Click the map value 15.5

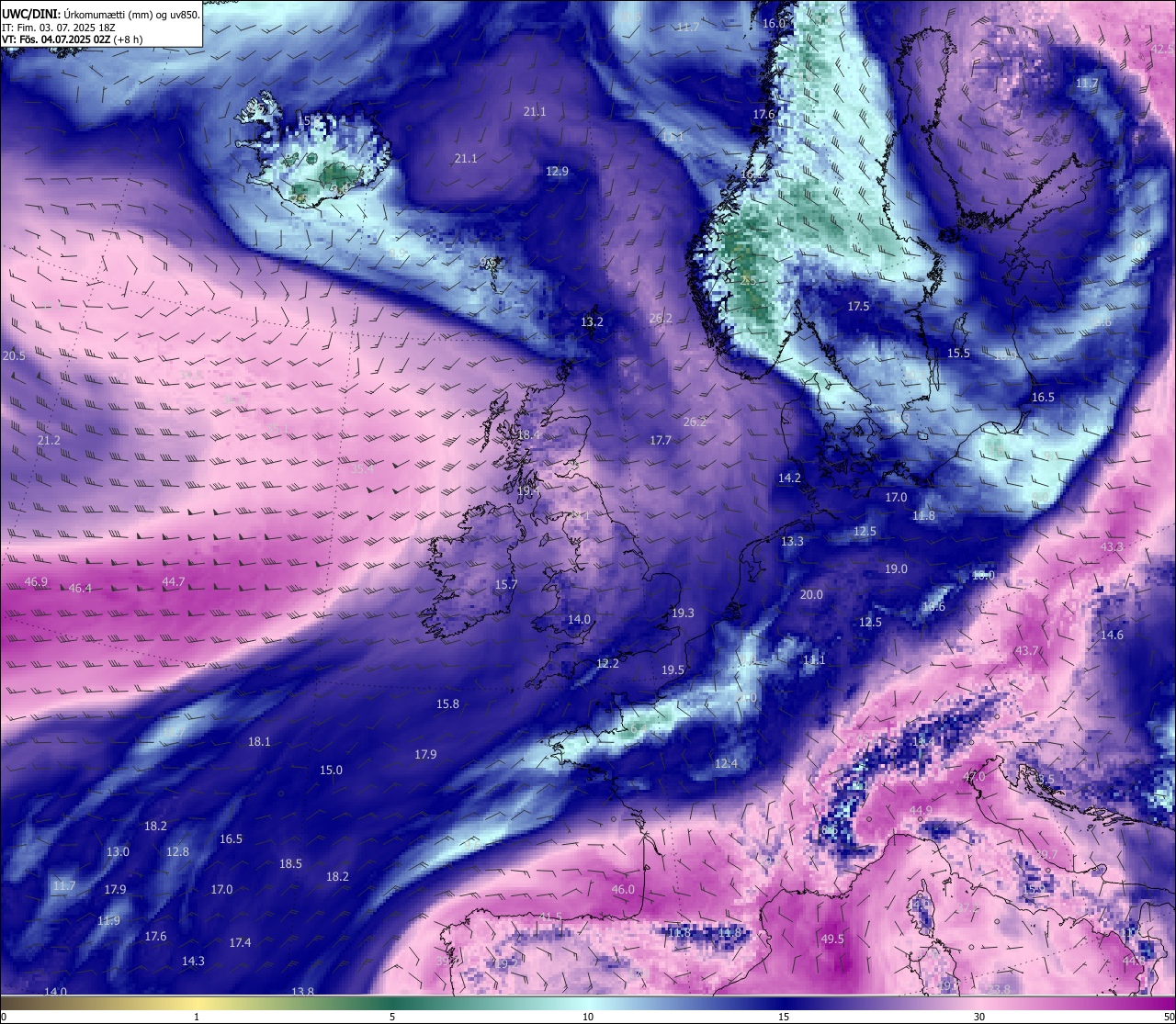tap(958, 354)
